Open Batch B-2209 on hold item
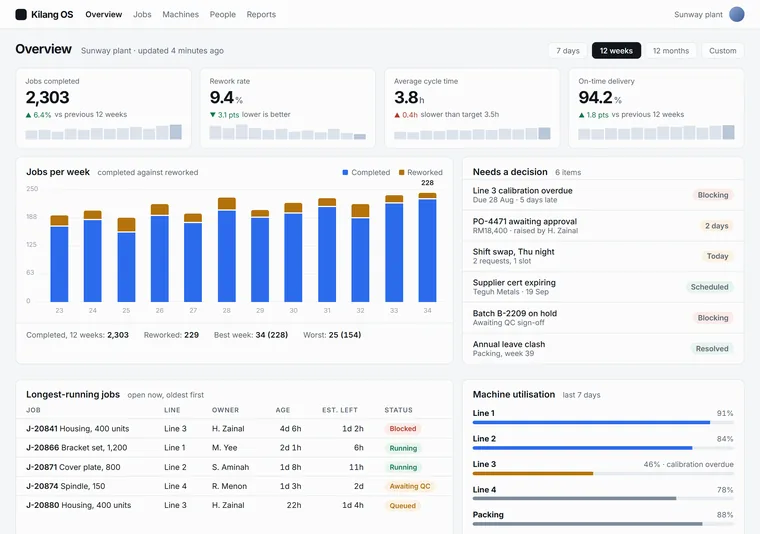The width and height of the screenshot is (760, 534). coord(603,318)
